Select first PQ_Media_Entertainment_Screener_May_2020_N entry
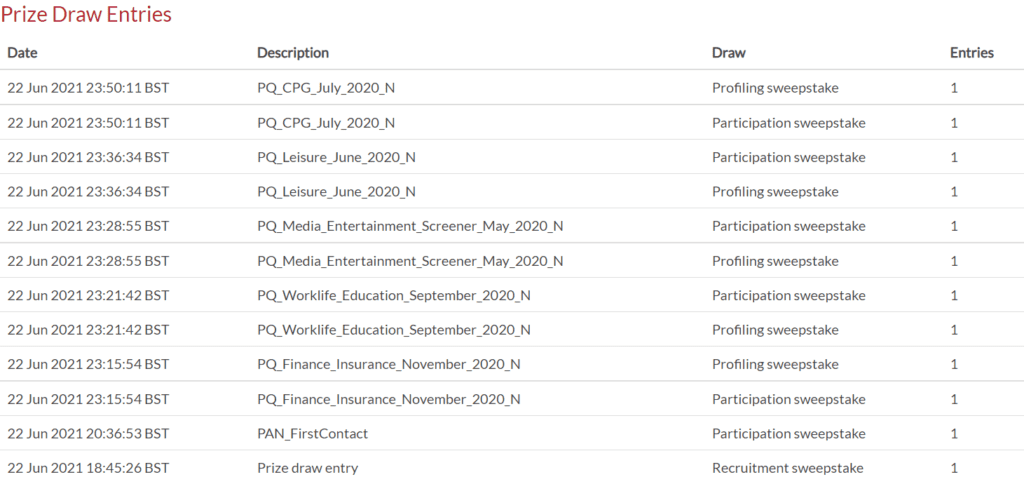 pyautogui.click(x=410, y=227)
